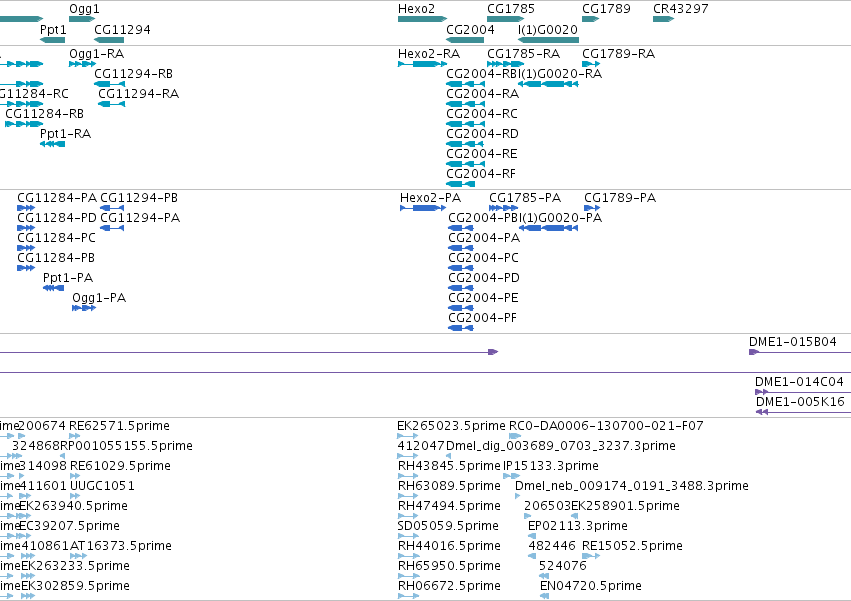The image size is (851, 601).
Task: Click protein CG2004-PD
Action: click(x=461, y=288)
